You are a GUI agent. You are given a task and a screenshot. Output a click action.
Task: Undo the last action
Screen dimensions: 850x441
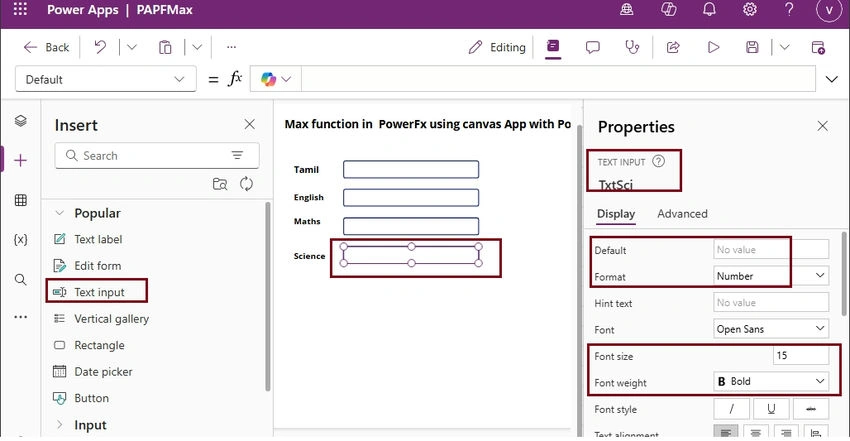coord(100,48)
